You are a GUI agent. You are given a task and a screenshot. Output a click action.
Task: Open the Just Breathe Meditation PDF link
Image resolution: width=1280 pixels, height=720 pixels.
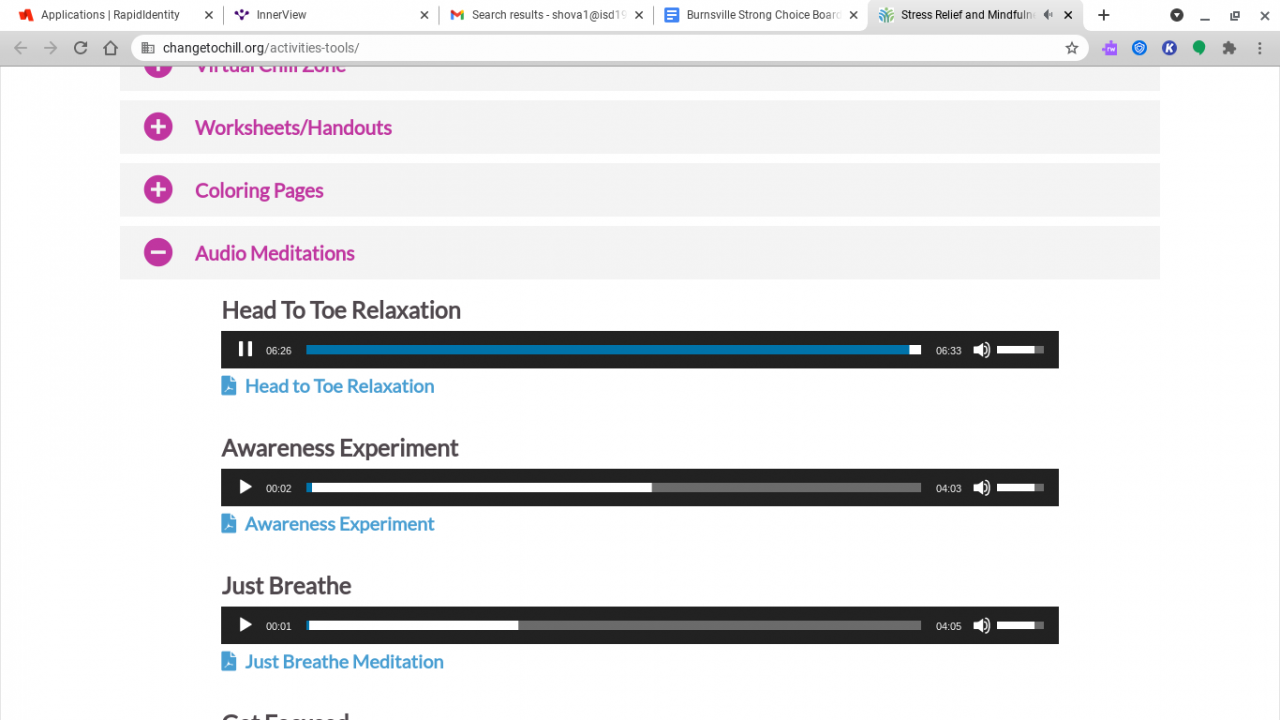click(x=344, y=662)
